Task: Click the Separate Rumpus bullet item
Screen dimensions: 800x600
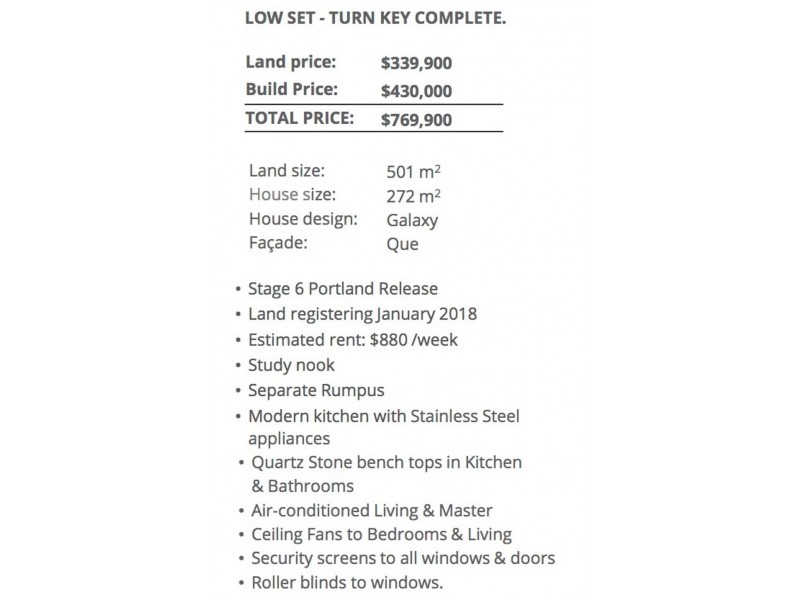Action: (316, 391)
